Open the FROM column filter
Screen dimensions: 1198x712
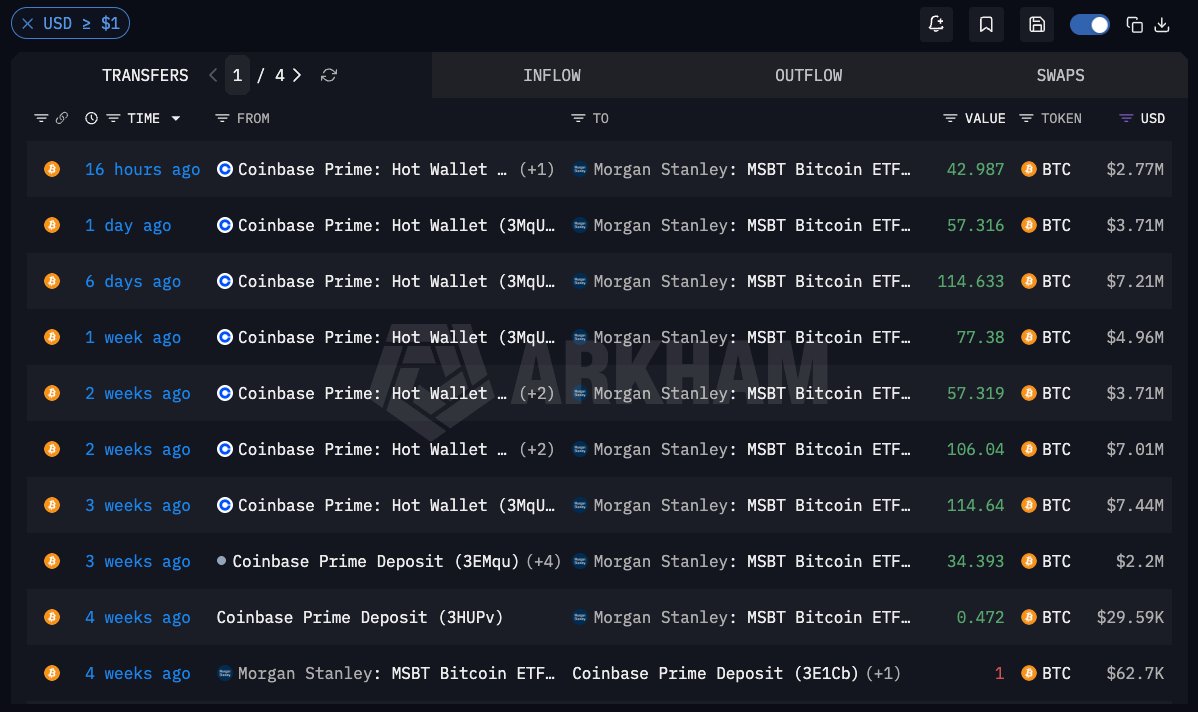(x=222, y=118)
